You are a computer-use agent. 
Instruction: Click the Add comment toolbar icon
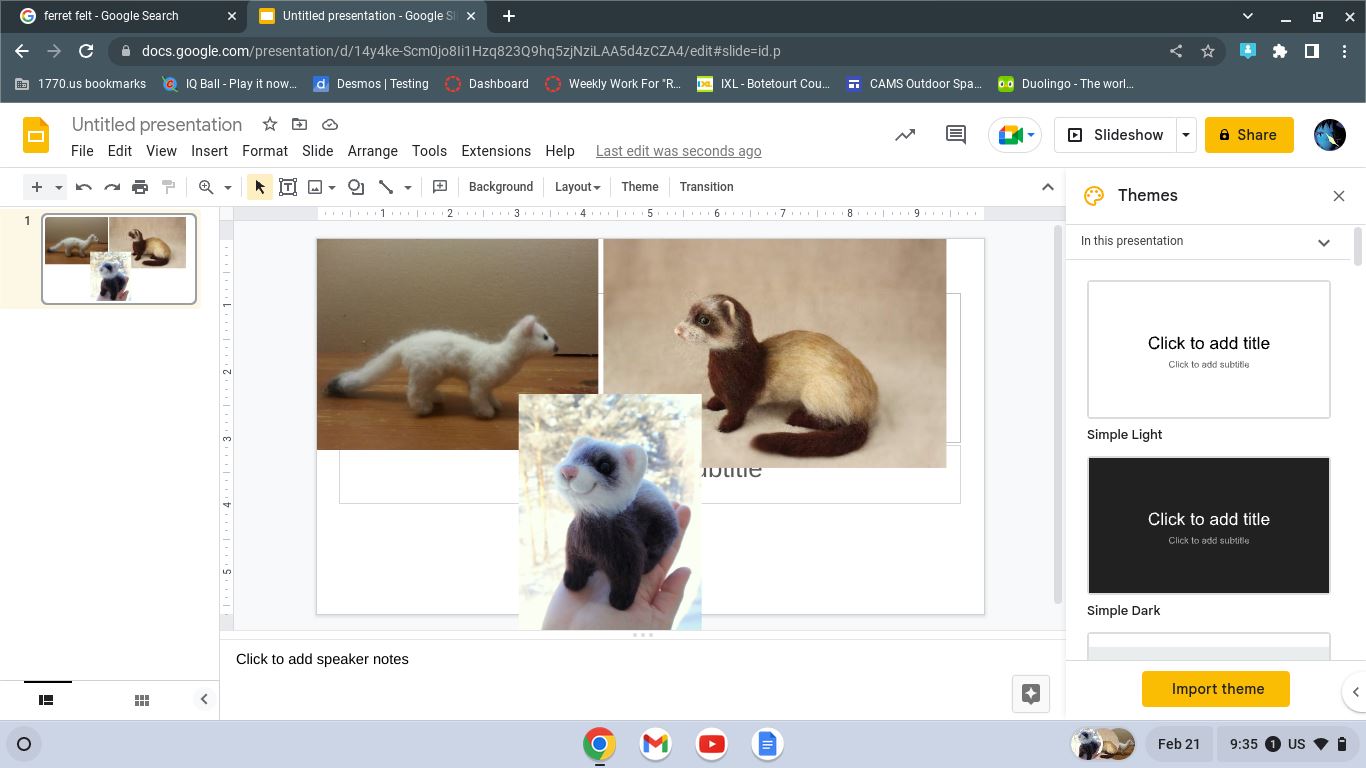click(x=439, y=187)
